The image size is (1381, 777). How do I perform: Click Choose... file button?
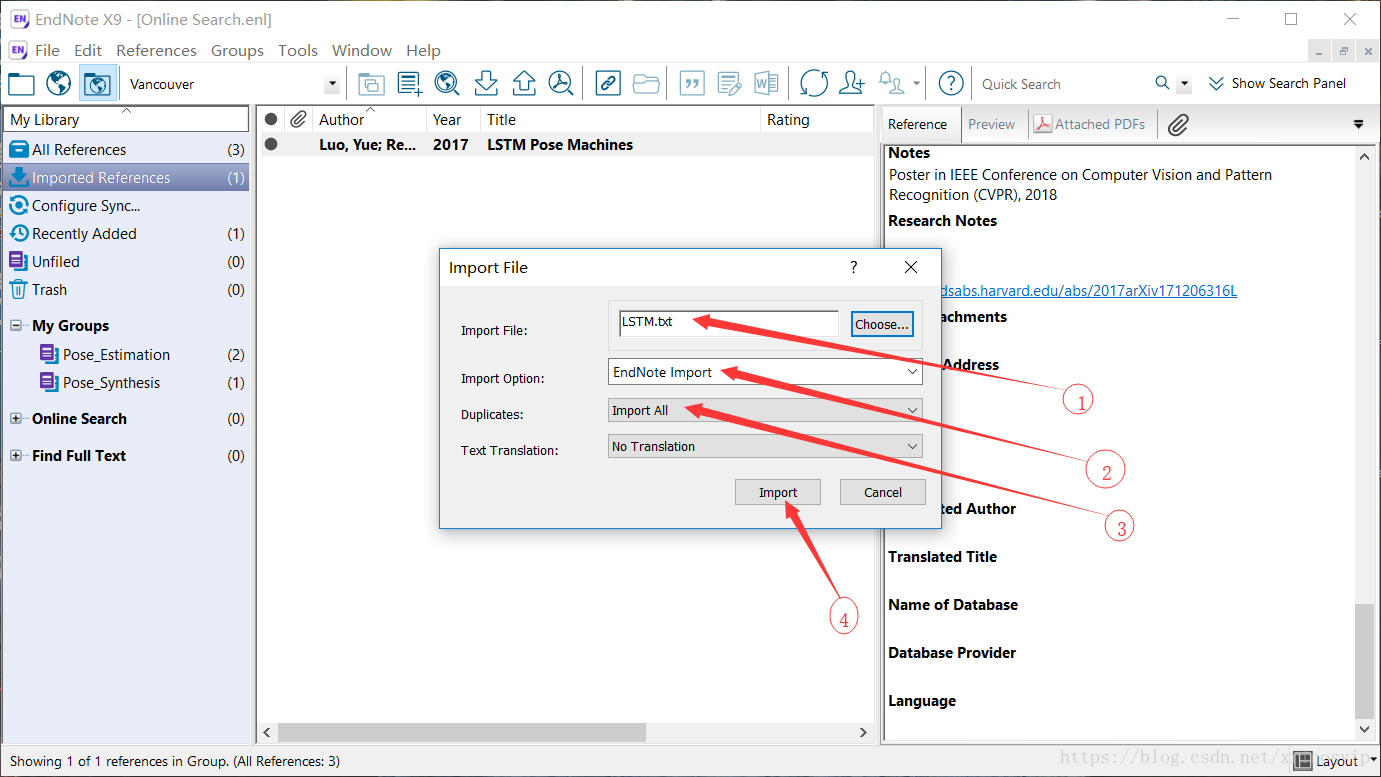tap(883, 324)
